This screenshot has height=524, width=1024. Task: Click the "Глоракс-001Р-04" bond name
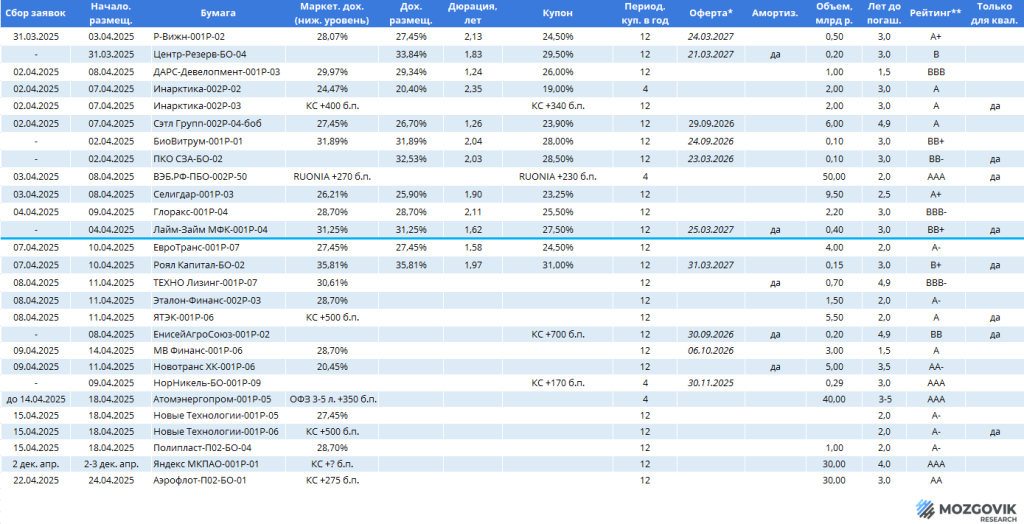pos(193,212)
